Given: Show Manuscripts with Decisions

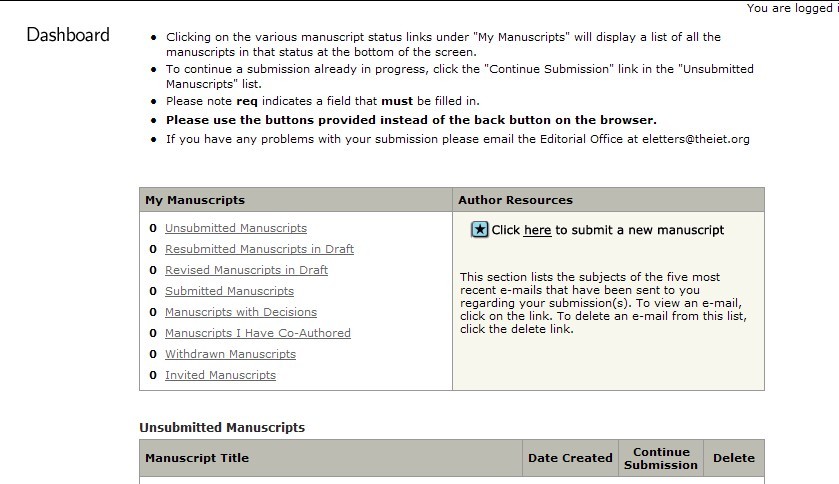Looking at the screenshot, I should click(241, 312).
